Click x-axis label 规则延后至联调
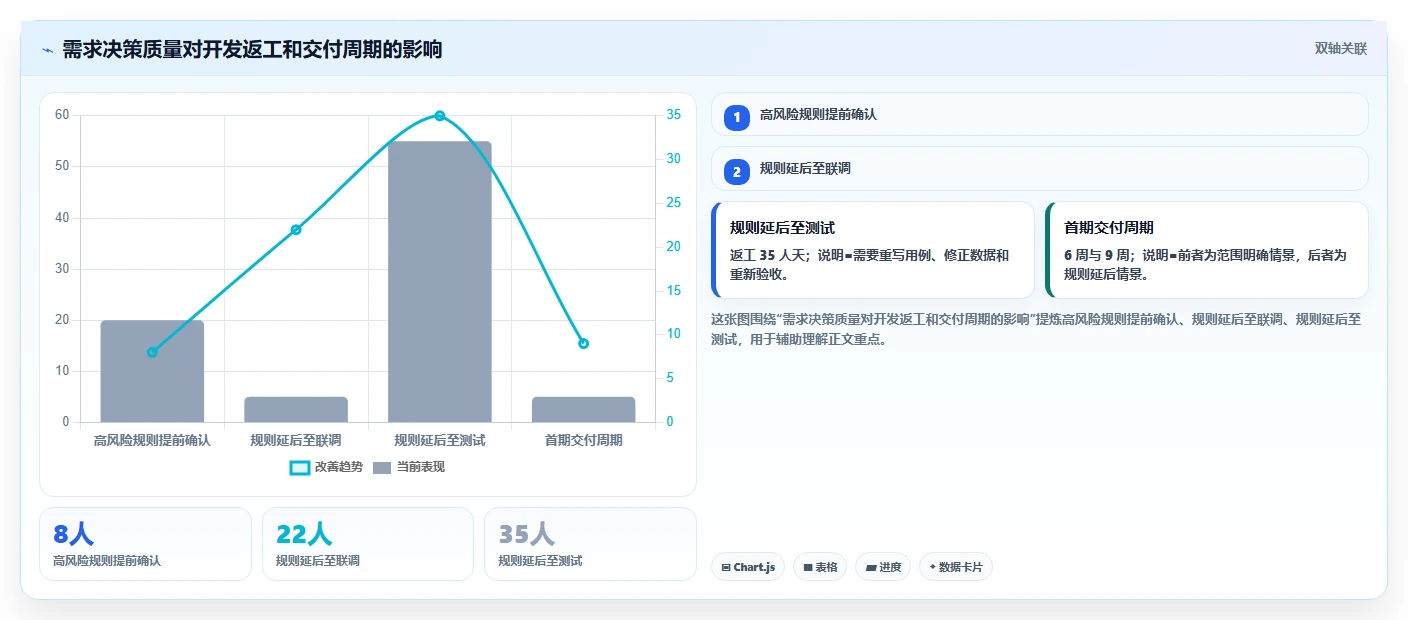The image size is (1408, 620). click(x=296, y=440)
